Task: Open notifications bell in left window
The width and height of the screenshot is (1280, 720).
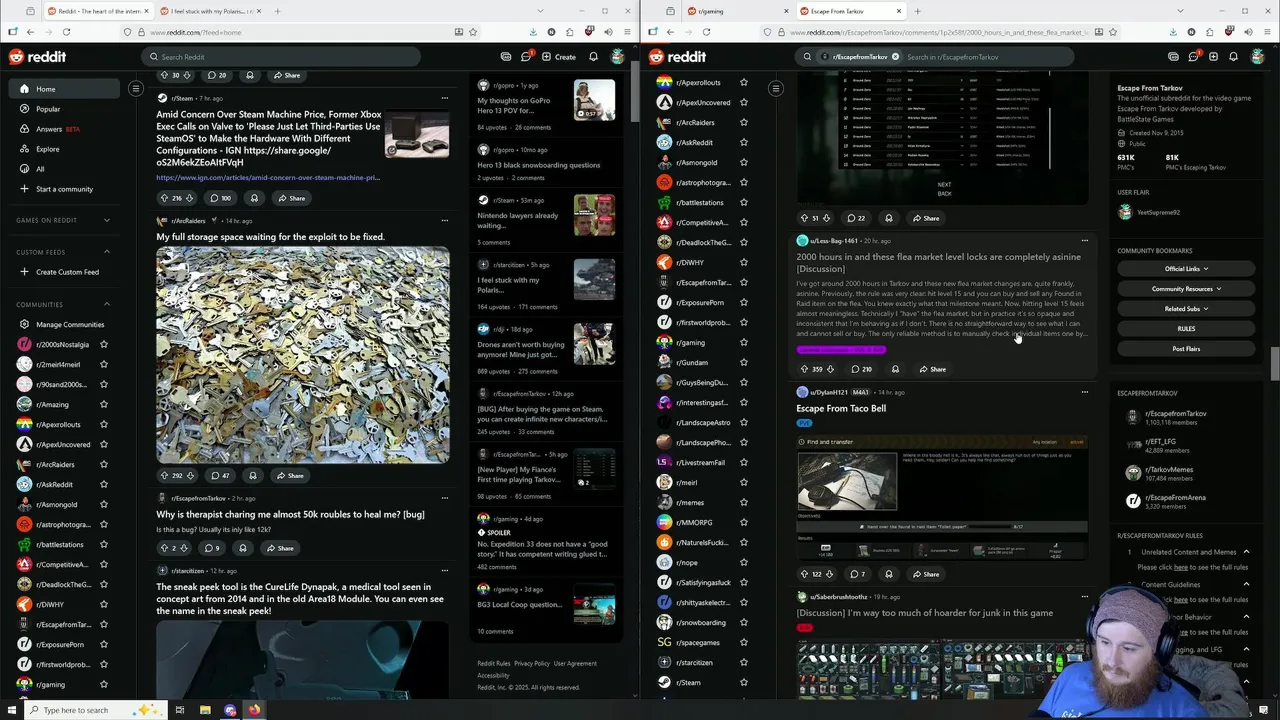Action: [x=593, y=57]
